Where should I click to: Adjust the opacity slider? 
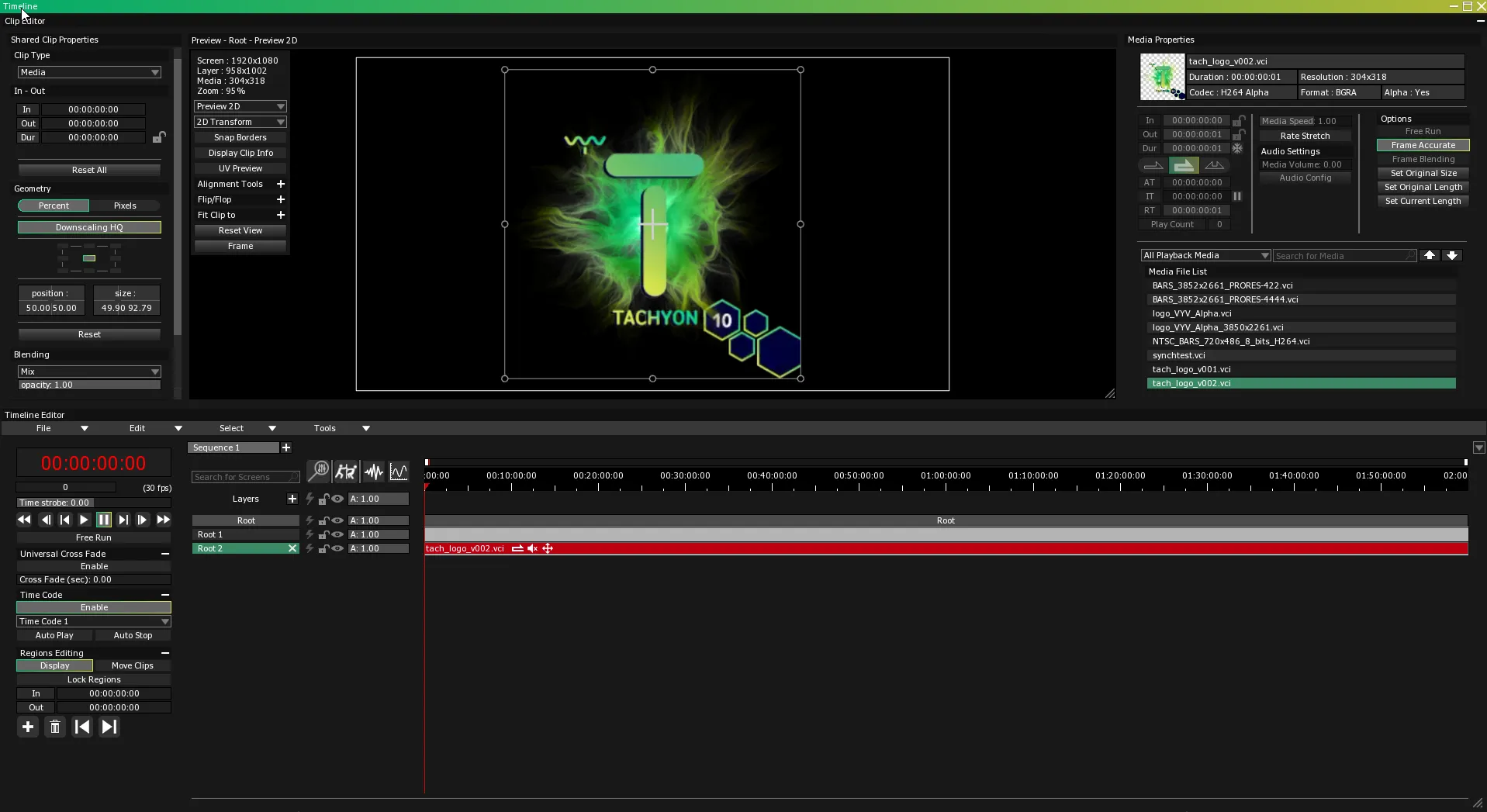[89, 385]
